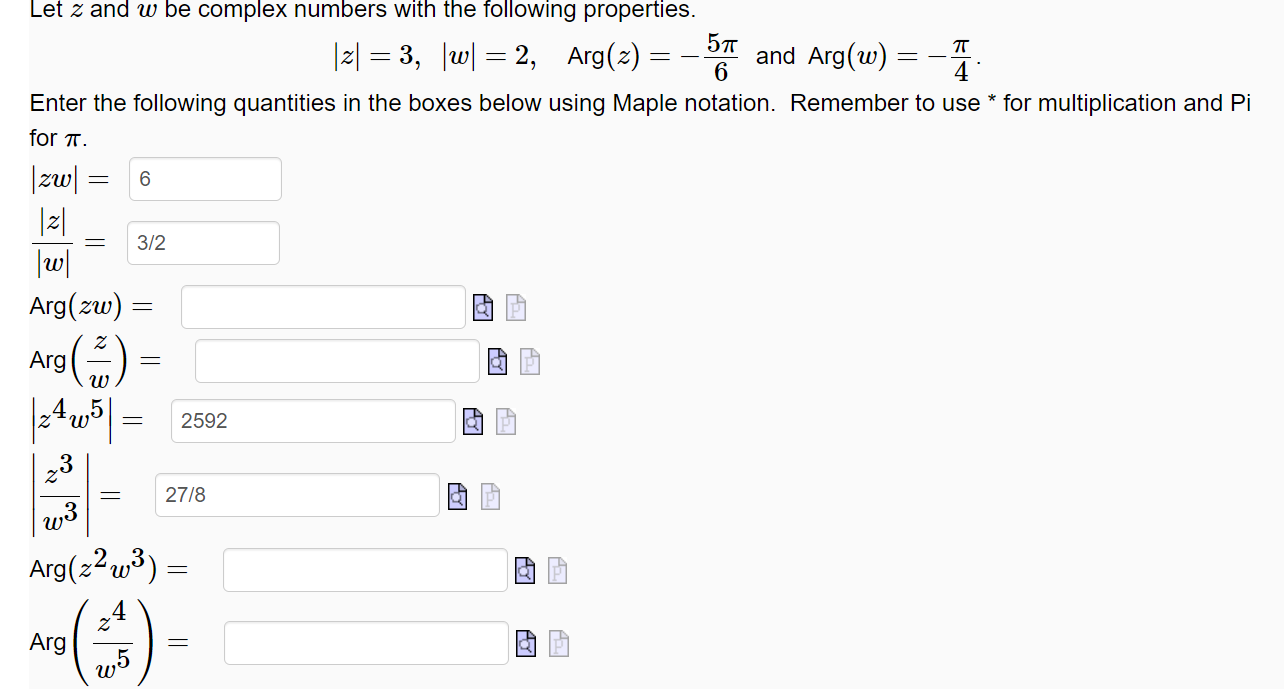Select the field containing 2592
Viewport: 1288px width, 700px height.
[313, 421]
